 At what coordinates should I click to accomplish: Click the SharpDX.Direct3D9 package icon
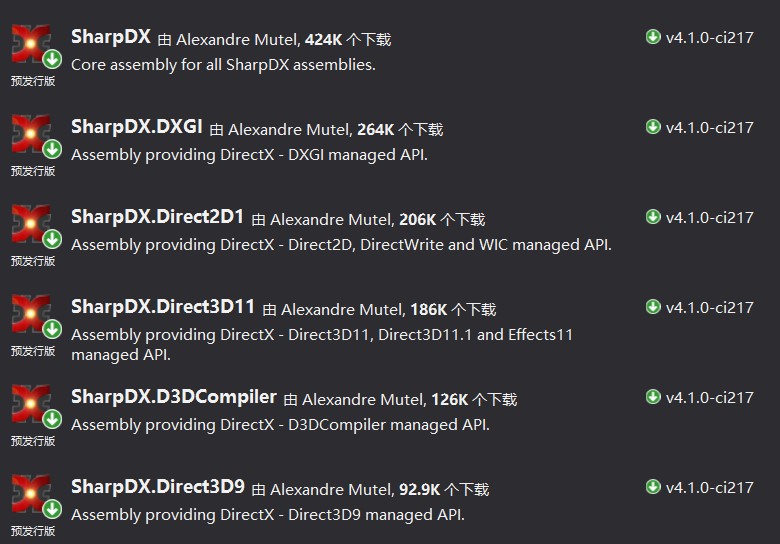[x=31, y=496]
